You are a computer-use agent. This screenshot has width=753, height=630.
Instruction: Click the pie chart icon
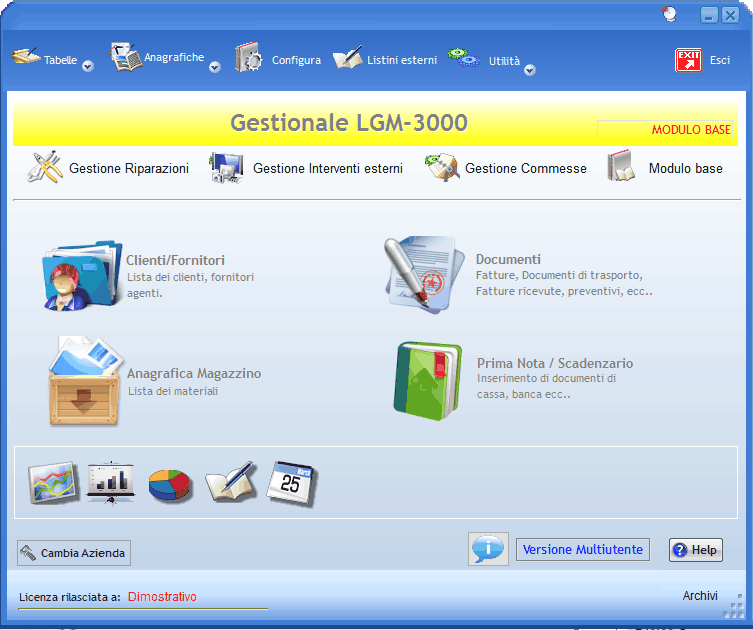170,485
